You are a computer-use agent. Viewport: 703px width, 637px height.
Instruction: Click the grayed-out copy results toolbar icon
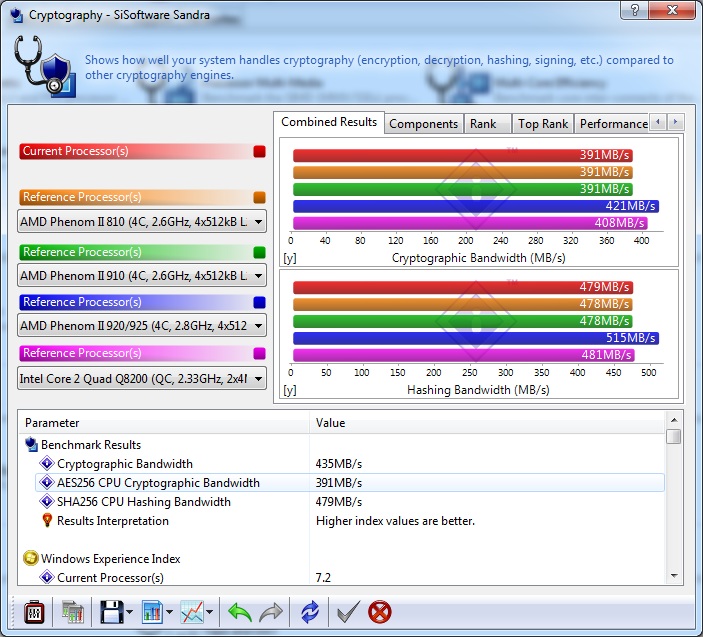73,612
